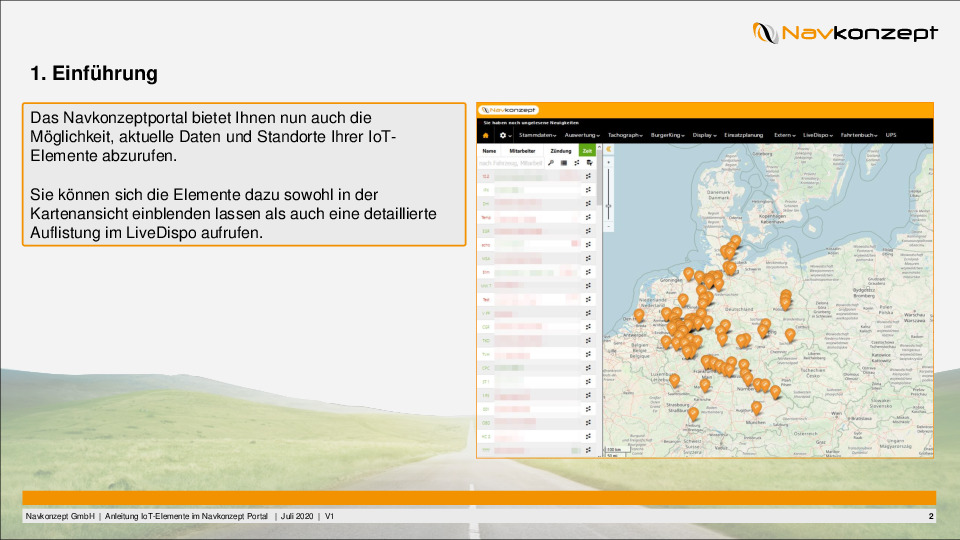Click the Navkonzept logo at slide top

[x=845, y=32]
